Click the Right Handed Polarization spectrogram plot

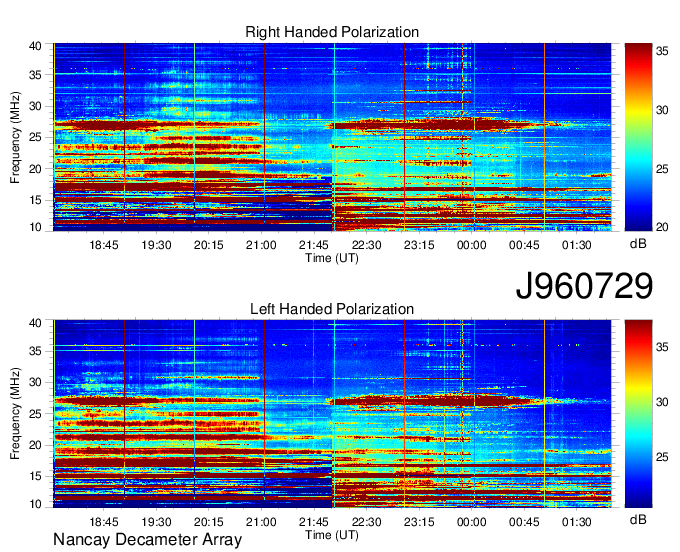pyautogui.click(x=332, y=137)
